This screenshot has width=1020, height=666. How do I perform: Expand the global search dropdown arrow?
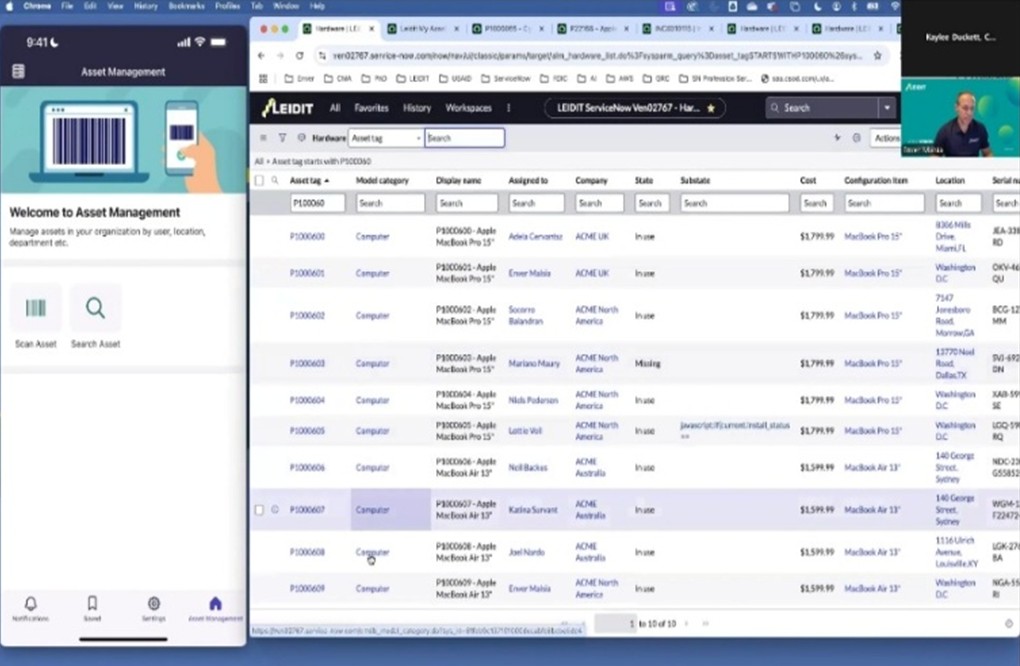point(886,108)
